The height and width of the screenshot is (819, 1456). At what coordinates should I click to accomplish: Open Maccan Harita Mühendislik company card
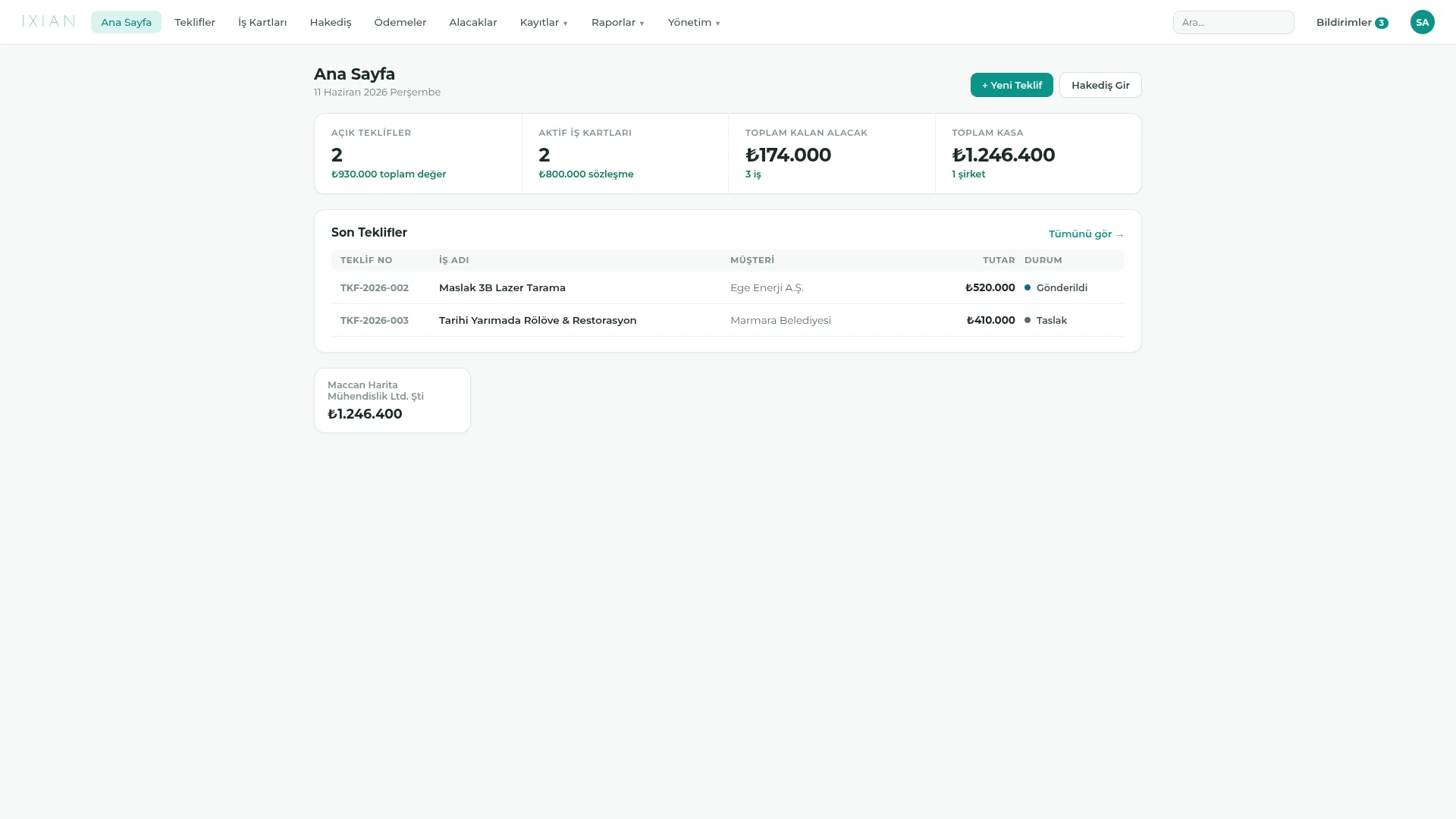pyautogui.click(x=392, y=400)
